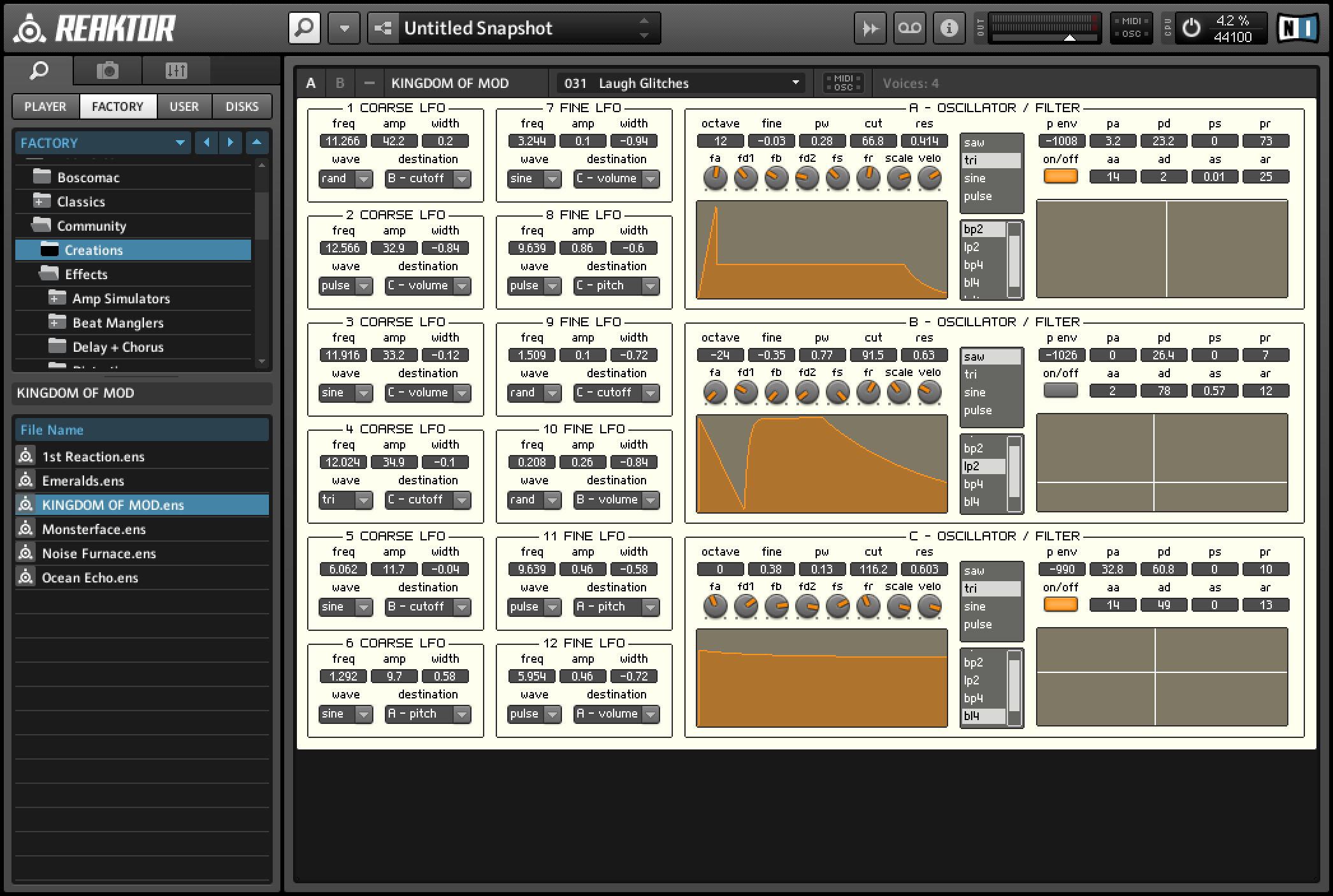
Task: Click oscillator C scale knob
Action: point(898,607)
